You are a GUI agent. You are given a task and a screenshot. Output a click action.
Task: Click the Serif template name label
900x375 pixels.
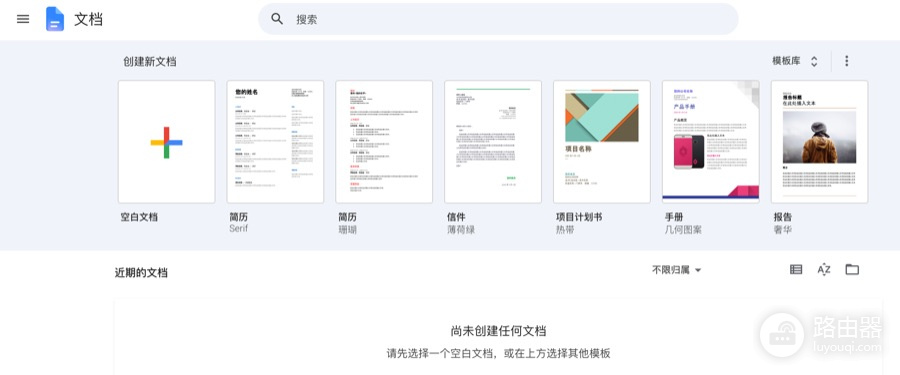[239, 229]
